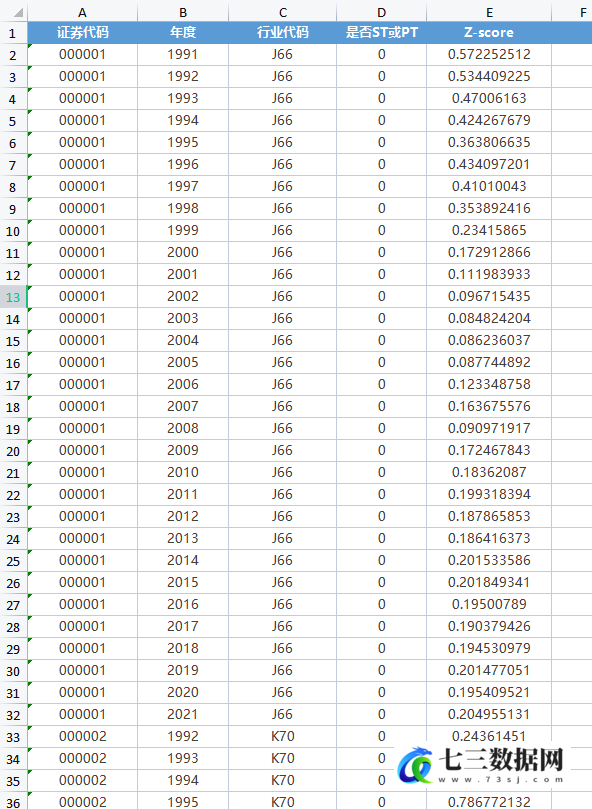Click Z-score value 0.204955131
The width and height of the screenshot is (592, 809).
[489, 714]
